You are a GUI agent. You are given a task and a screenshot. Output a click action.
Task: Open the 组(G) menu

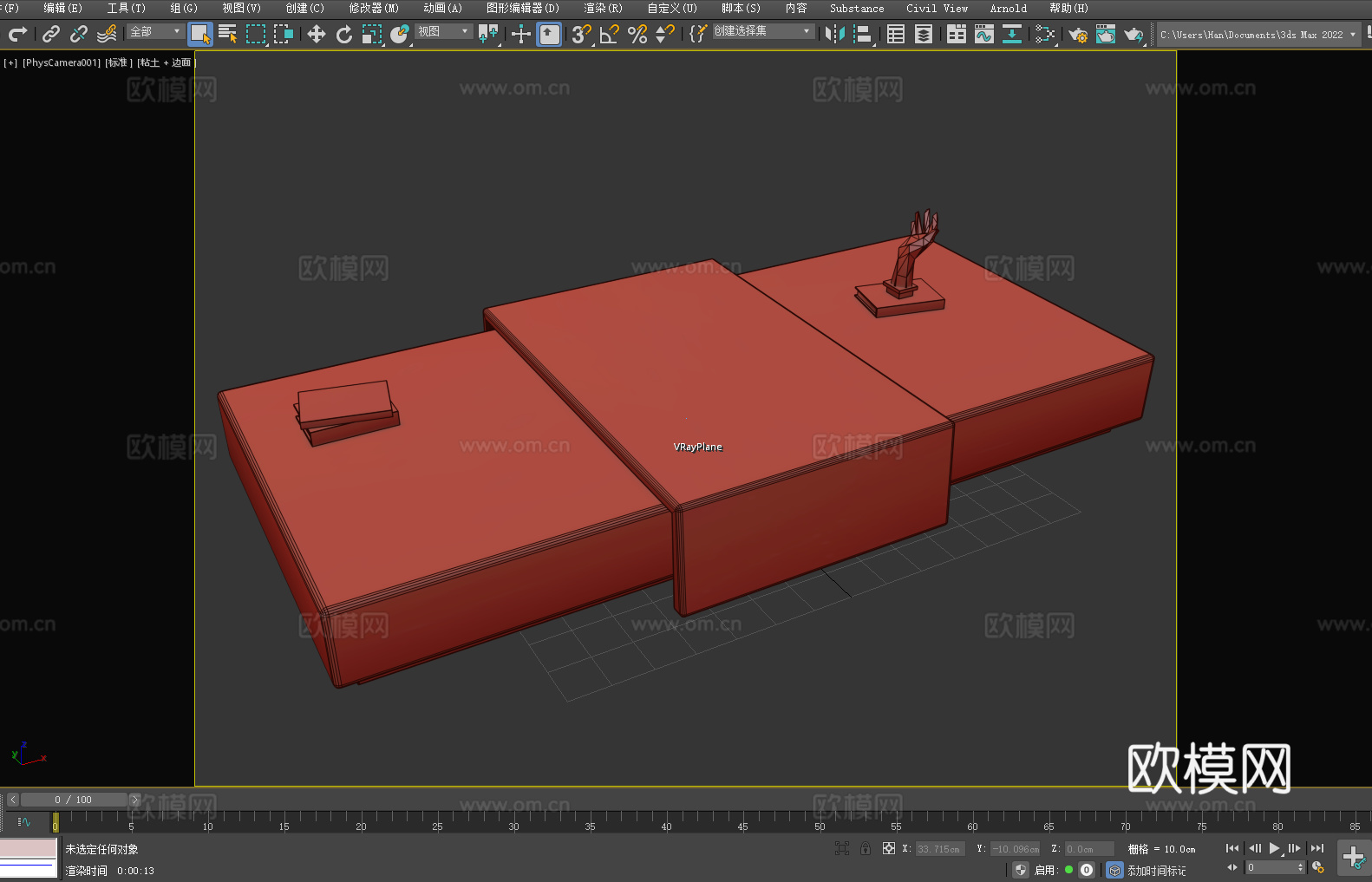tap(184, 8)
